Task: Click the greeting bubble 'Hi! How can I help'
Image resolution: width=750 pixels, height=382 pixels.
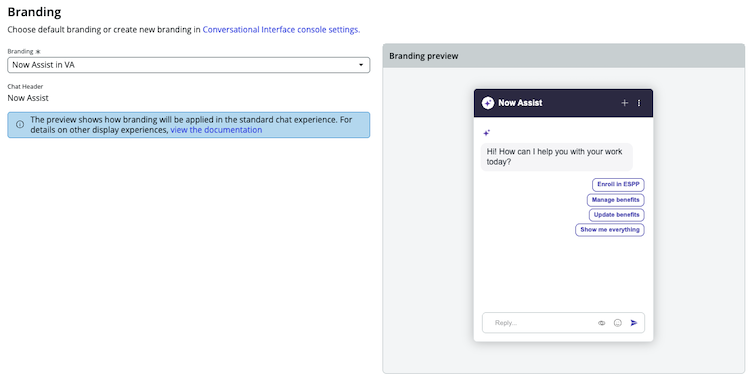Action: click(556, 157)
